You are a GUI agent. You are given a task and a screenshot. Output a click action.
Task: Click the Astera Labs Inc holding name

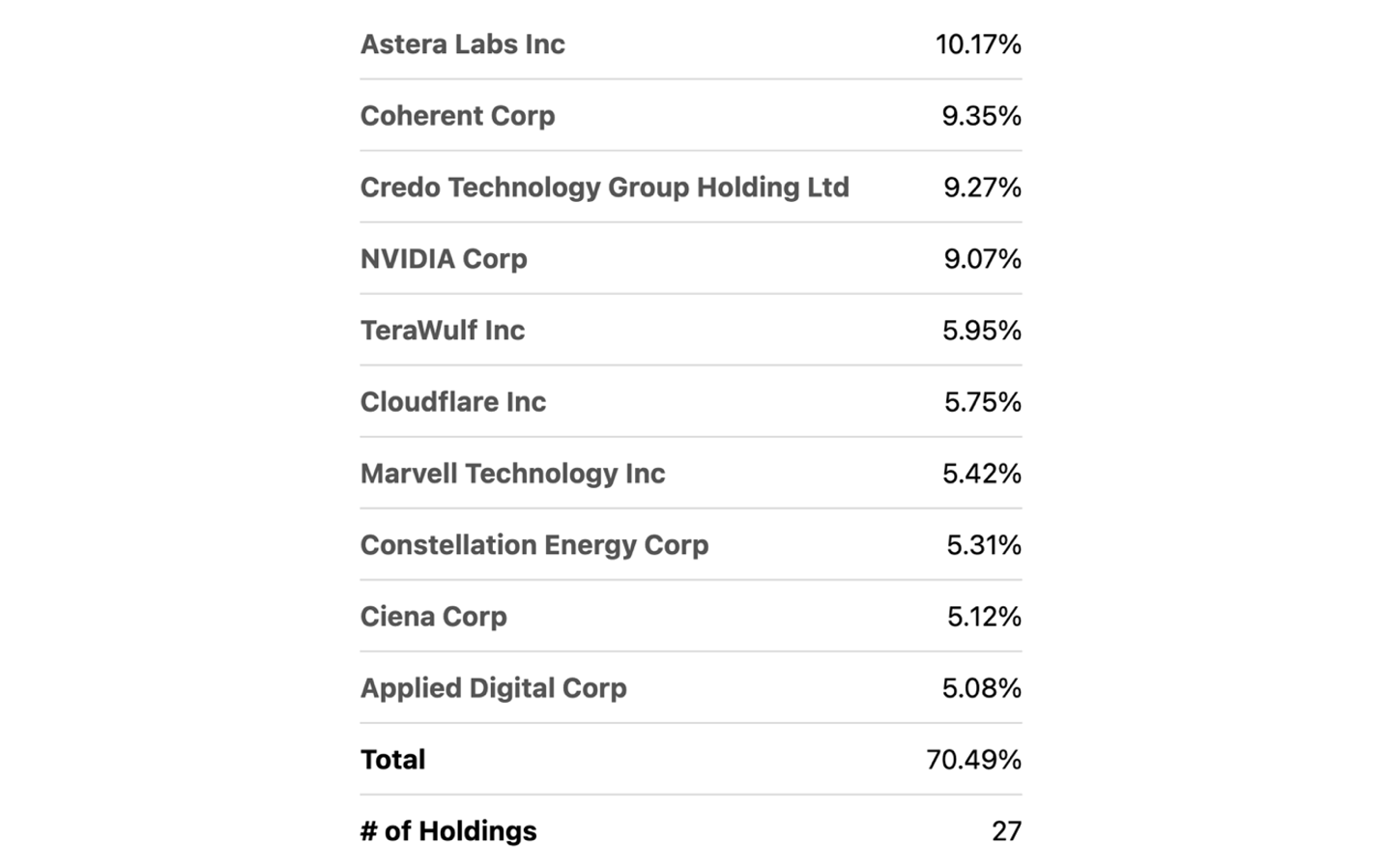462,44
